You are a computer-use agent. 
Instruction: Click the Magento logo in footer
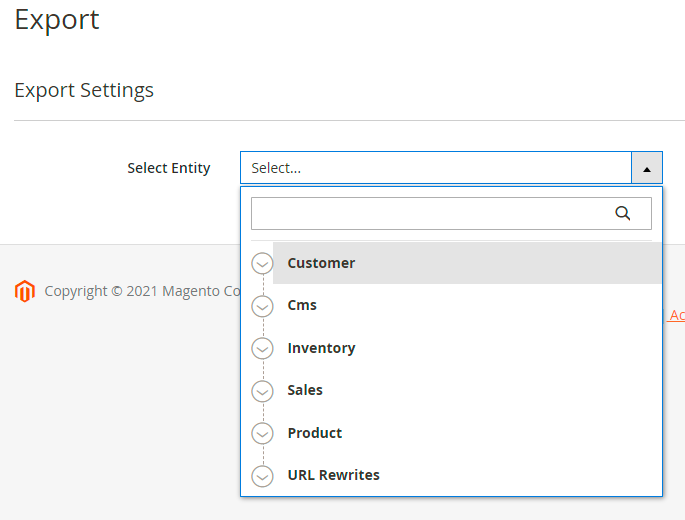coord(25,291)
